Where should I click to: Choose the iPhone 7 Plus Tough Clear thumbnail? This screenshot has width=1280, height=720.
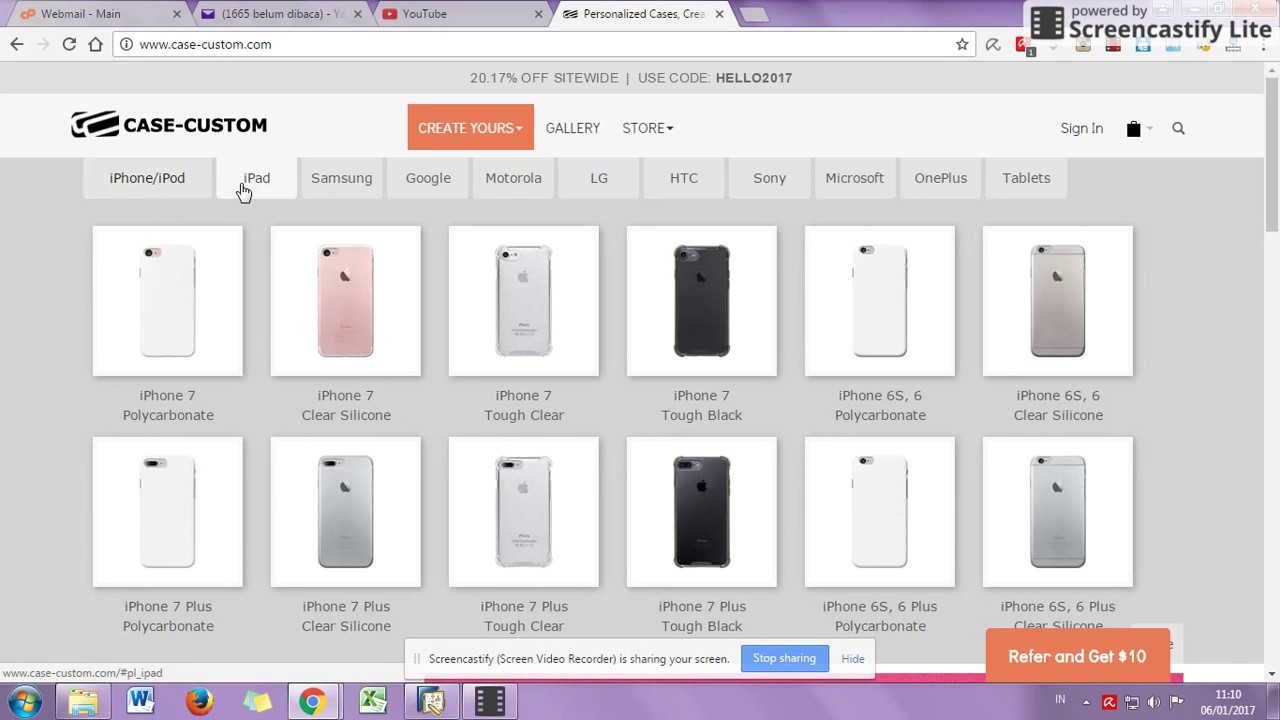(x=524, y=512)
